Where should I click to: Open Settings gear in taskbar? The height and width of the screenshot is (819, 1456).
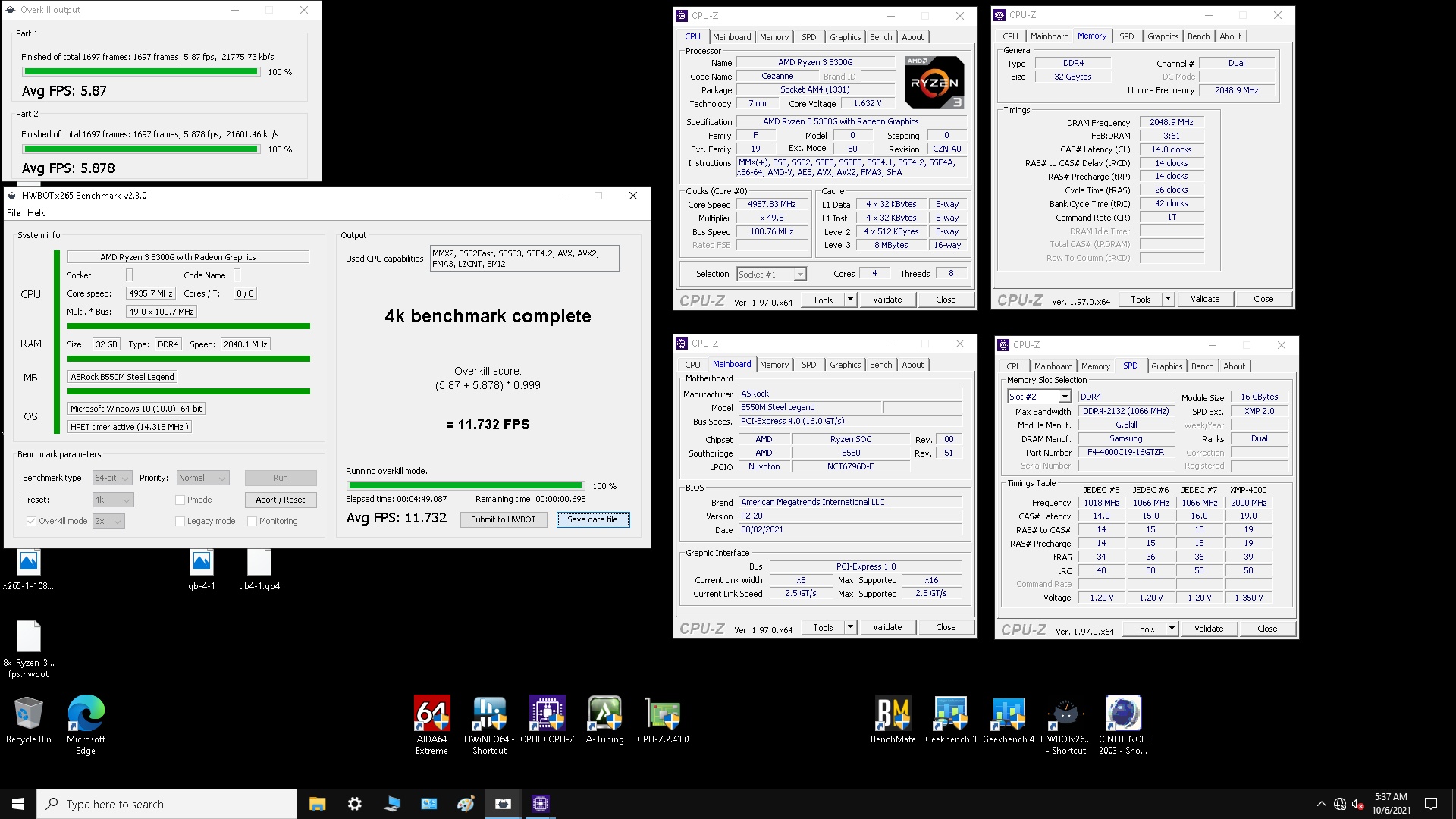click(x=354, y=804)
